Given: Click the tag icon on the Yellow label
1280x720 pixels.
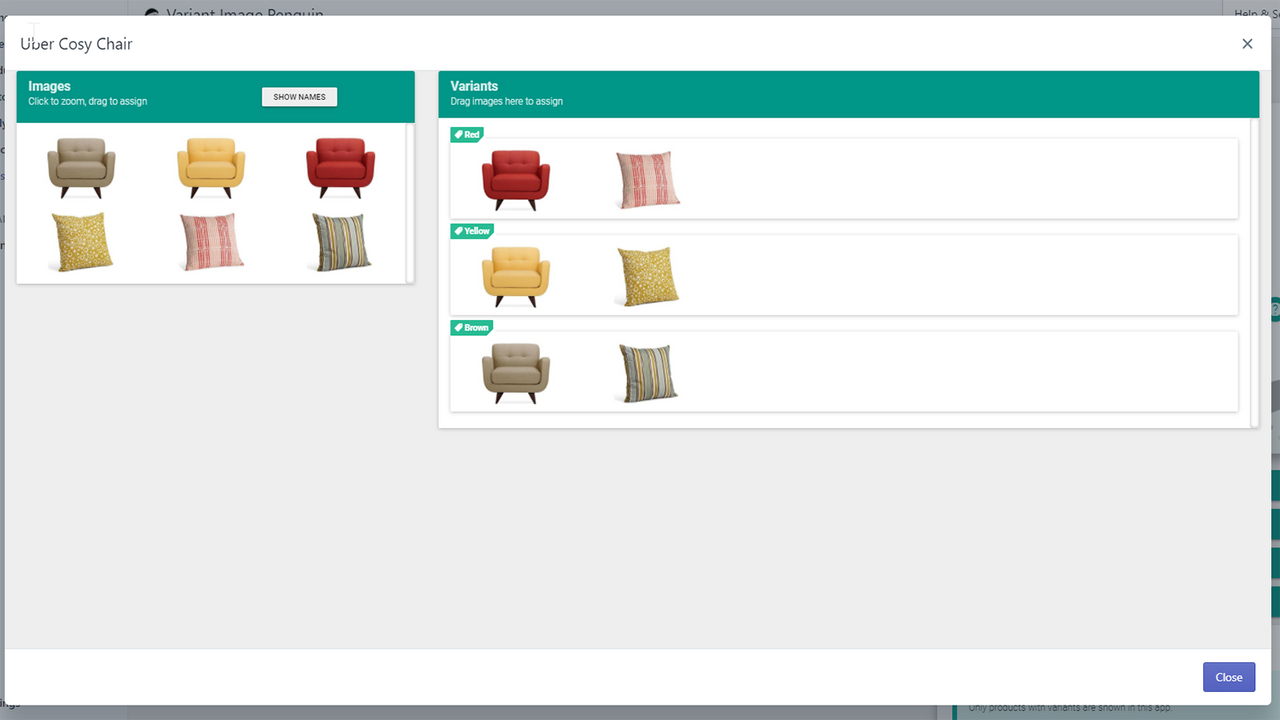Looking at the screenshot, I should [457, 231].
